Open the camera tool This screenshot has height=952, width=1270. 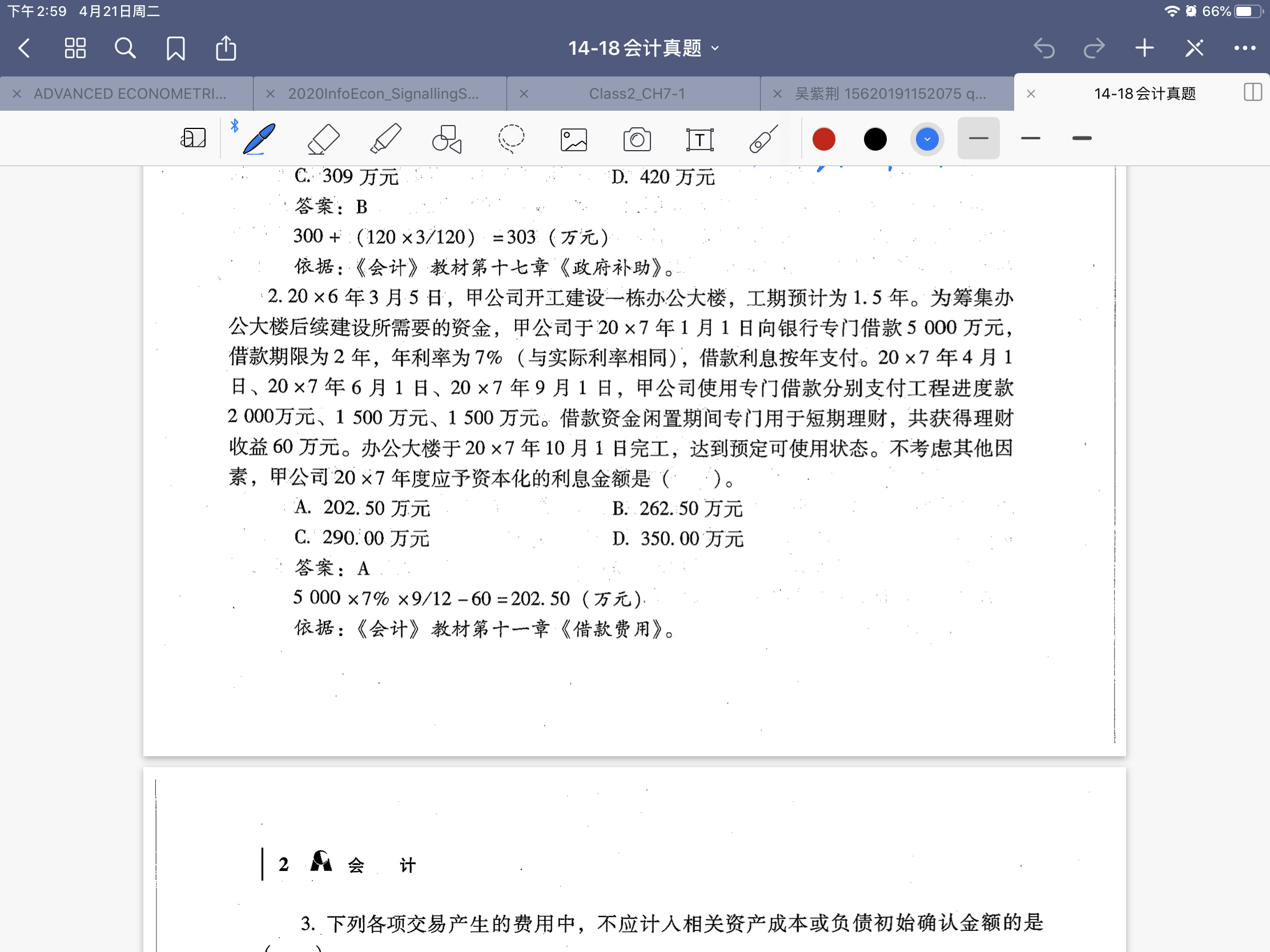(637, 139)
